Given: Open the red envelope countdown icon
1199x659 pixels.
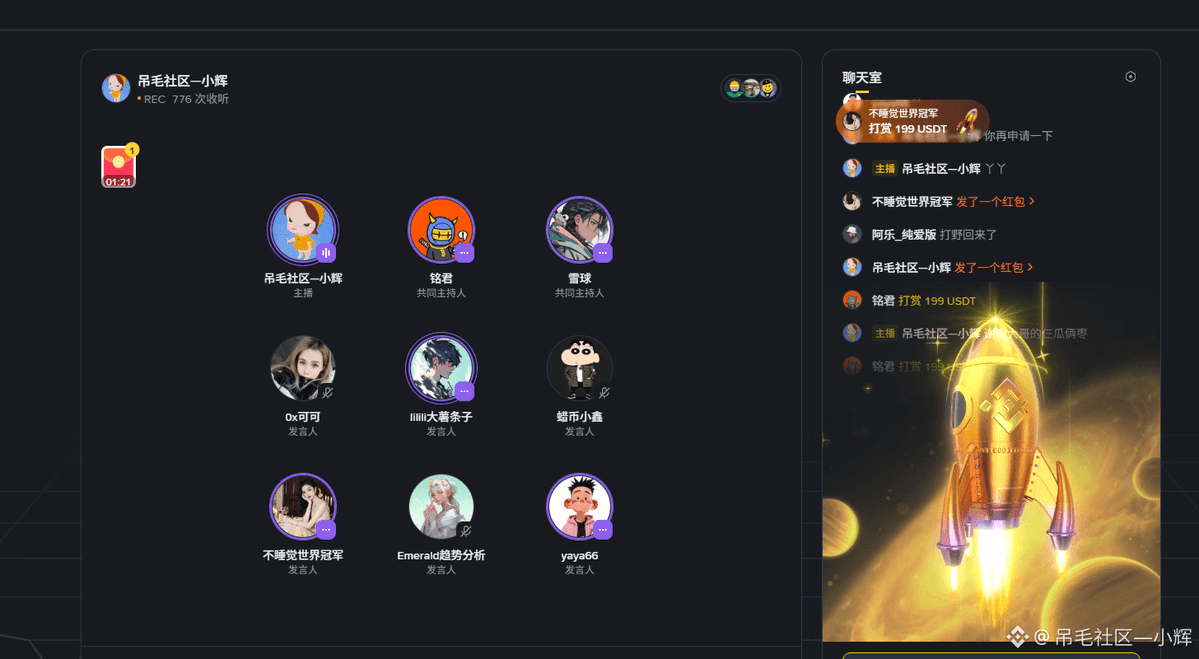Looking at the screenshot, I should [119, 166].
